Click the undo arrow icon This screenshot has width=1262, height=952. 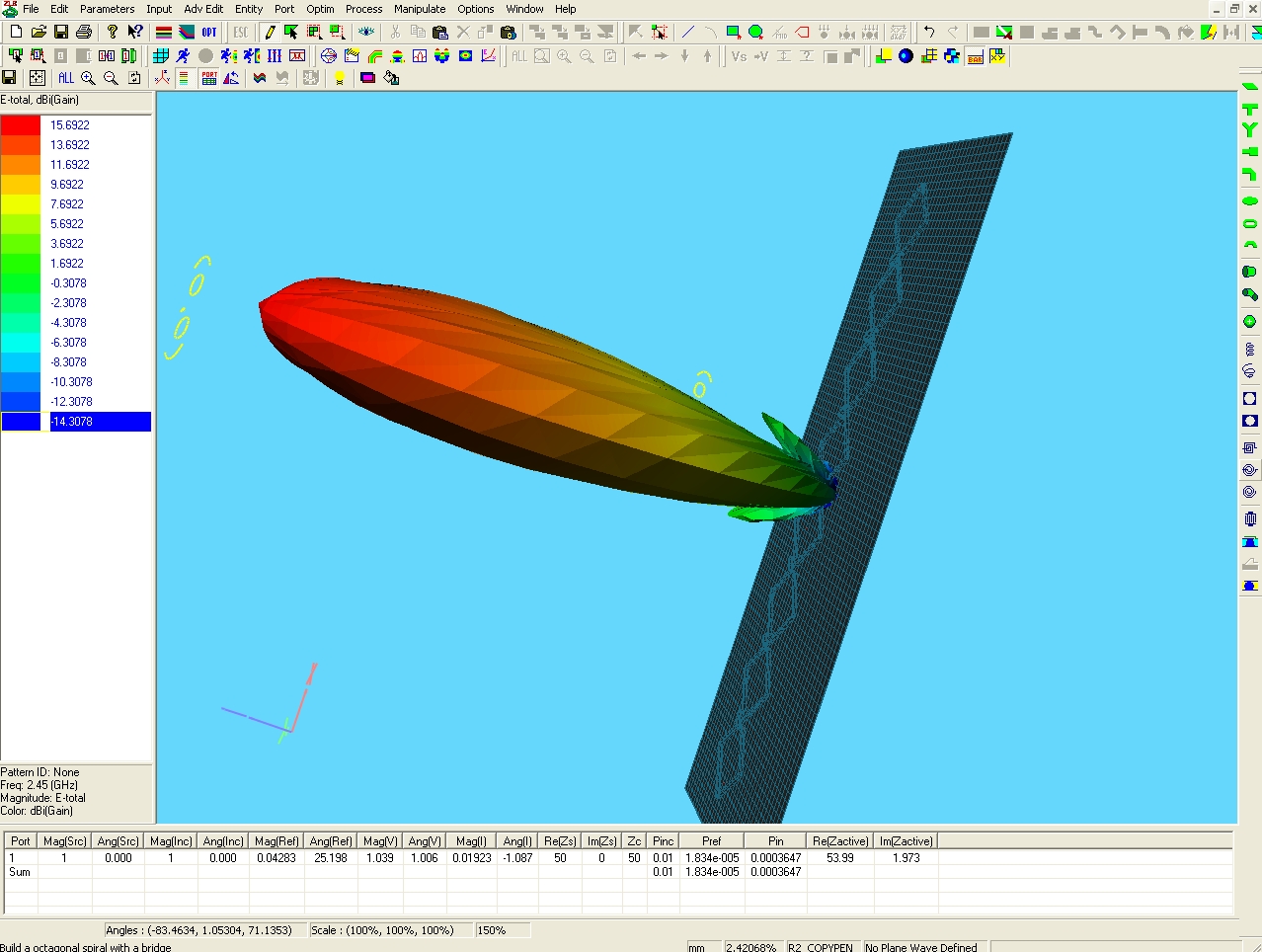[x=929, y=33]
